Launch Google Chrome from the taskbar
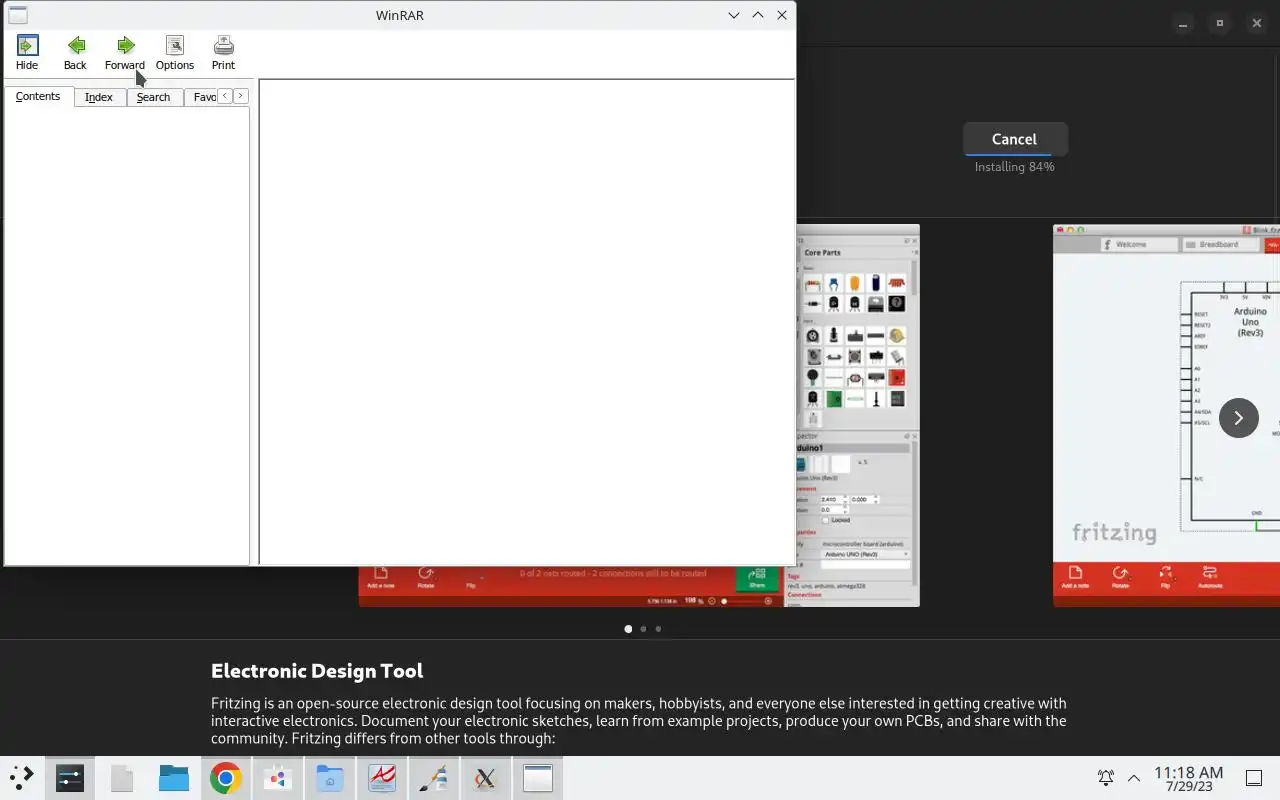The image size is (1280, 800). [x=226, y=778]
